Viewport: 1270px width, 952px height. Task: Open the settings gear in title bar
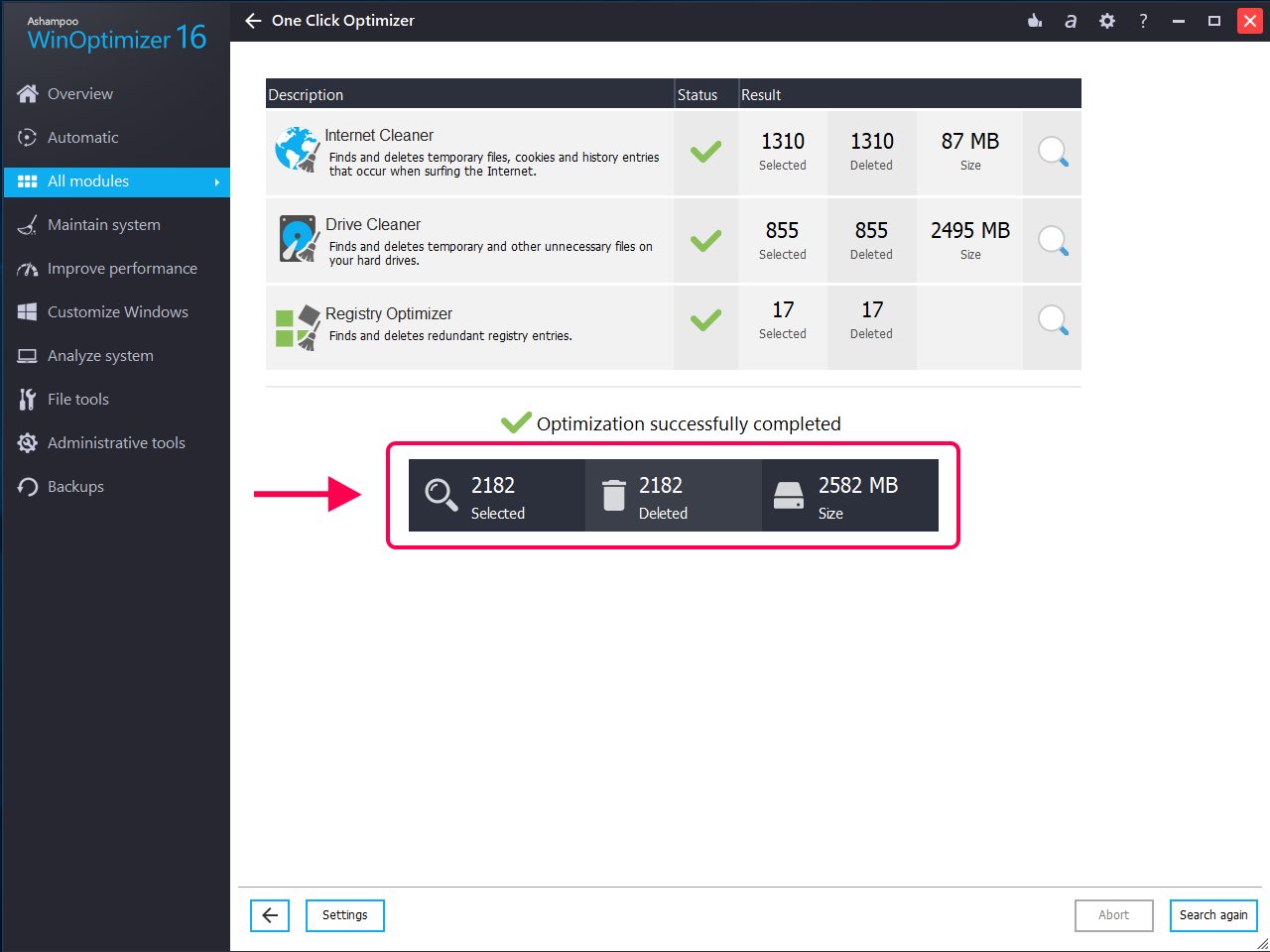tap(1107, 21)
